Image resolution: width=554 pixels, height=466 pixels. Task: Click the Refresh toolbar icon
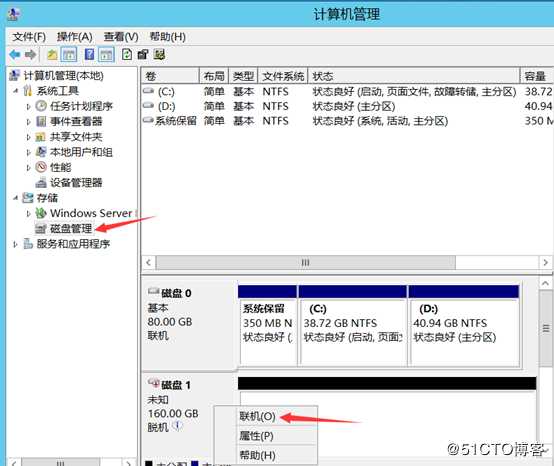pos(126,54)
